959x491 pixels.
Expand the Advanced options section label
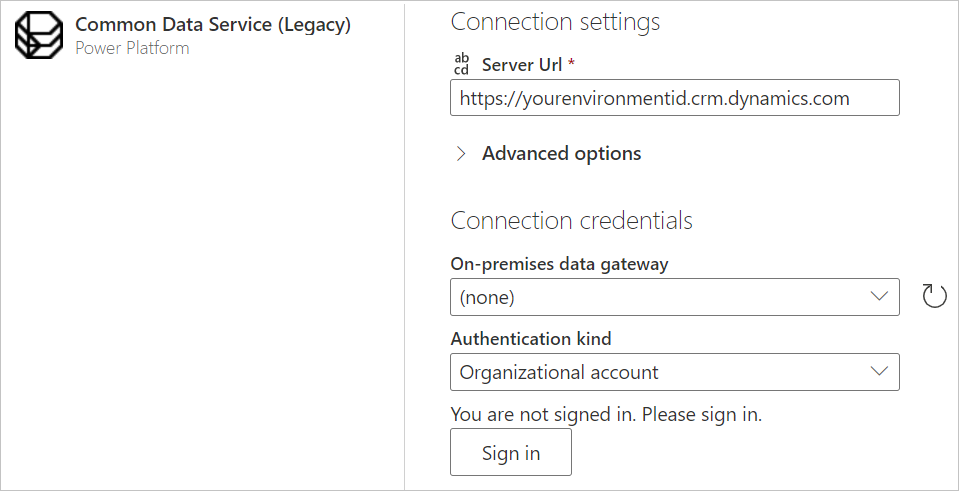tap(561, 154)
